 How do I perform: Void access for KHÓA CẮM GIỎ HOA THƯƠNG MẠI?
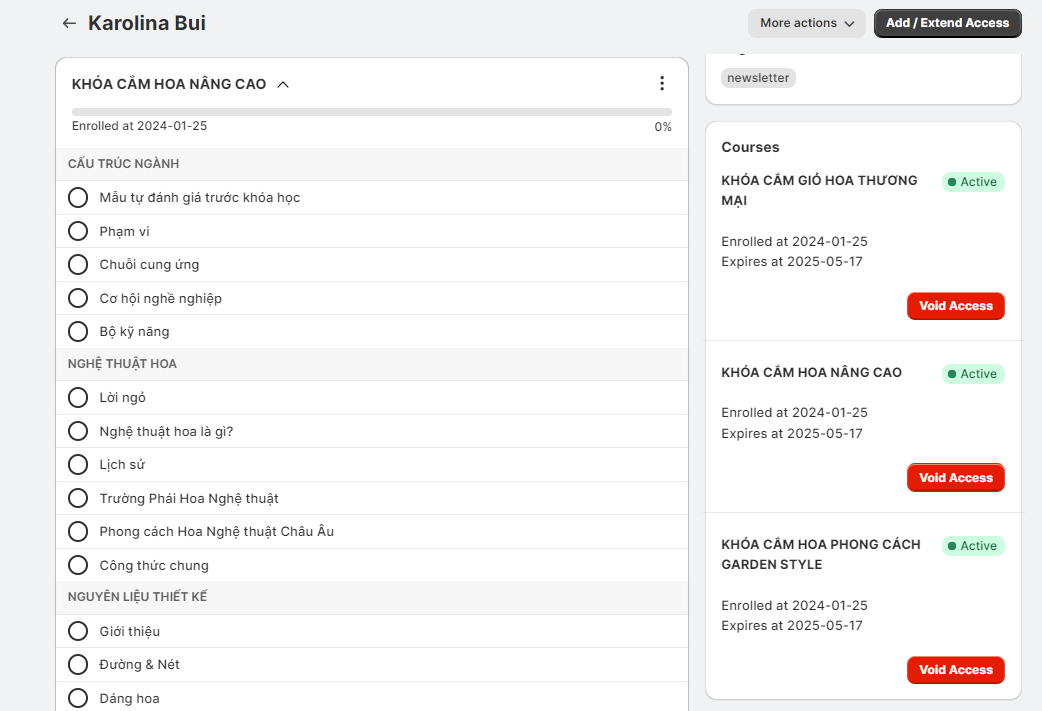[x=955, y=306]
